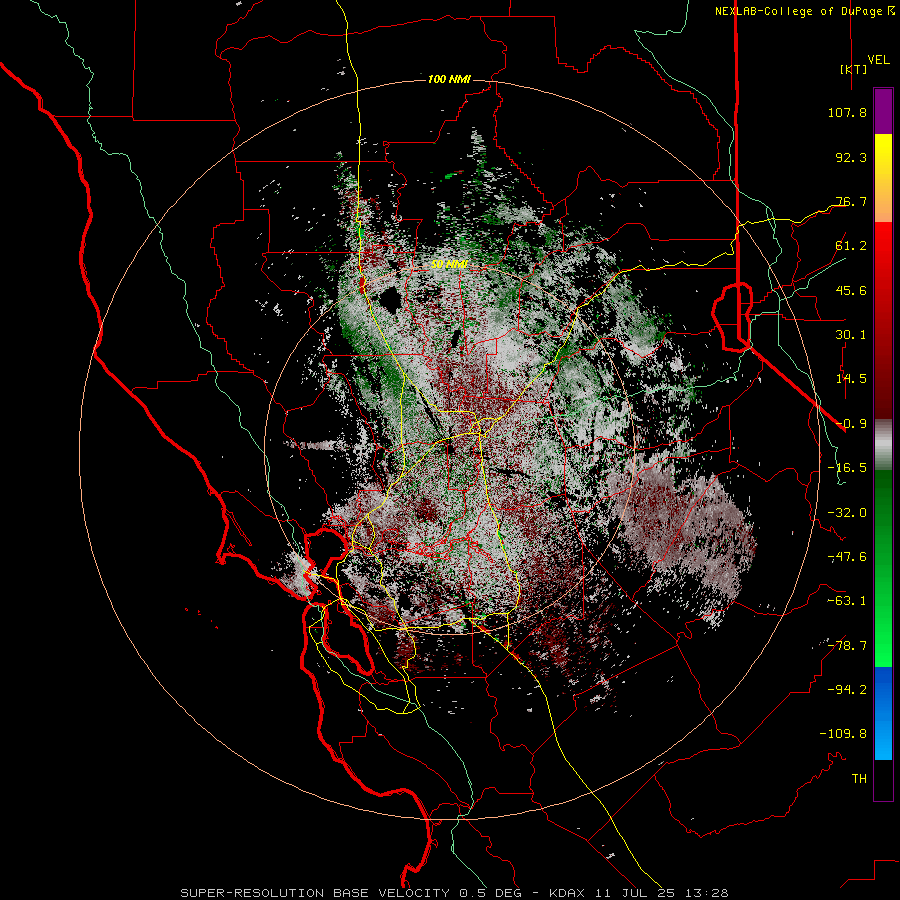Screen dimensions: 900x900
Task: Select the -16.5 scale value
Action: (x=847, y=468)
